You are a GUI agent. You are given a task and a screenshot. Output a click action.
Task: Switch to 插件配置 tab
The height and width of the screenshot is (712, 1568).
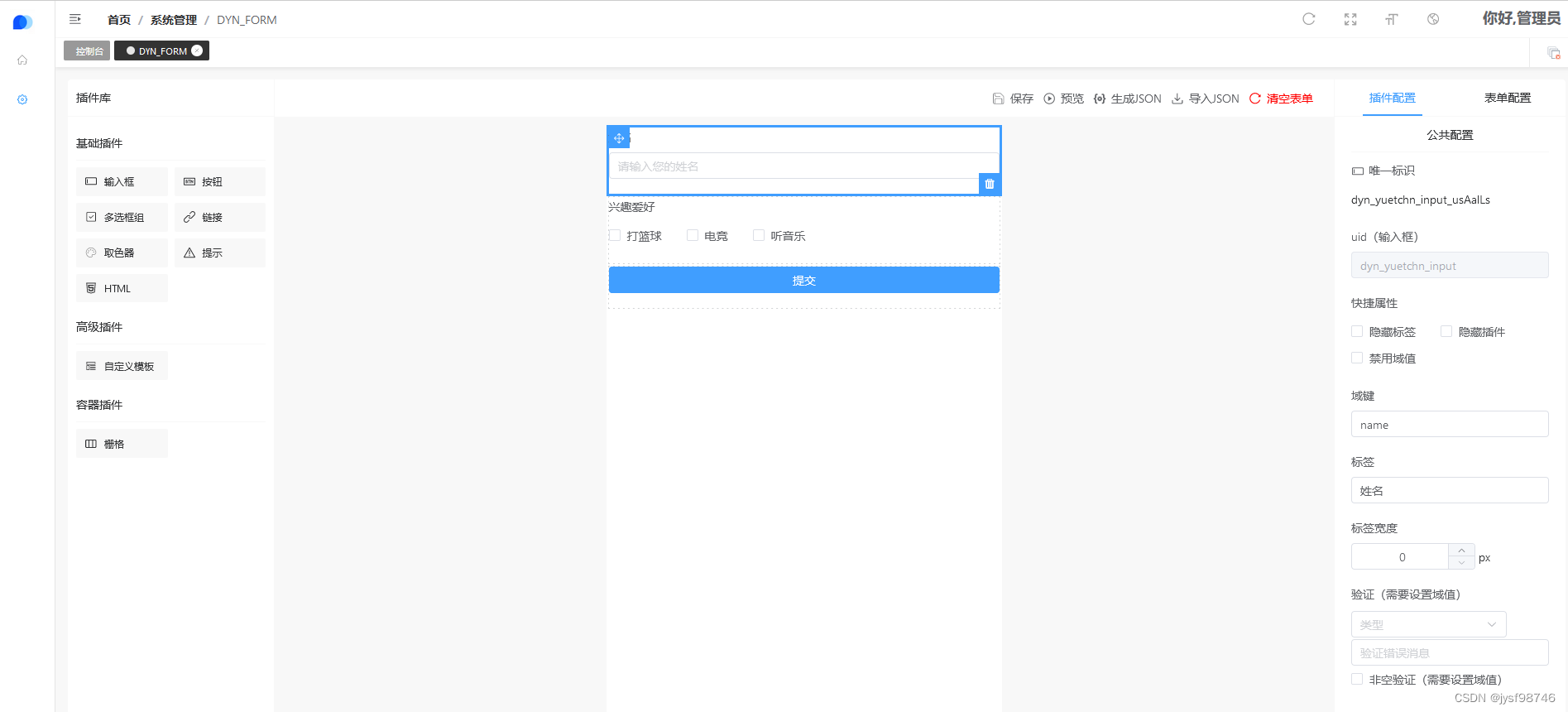pos(1393,98)
